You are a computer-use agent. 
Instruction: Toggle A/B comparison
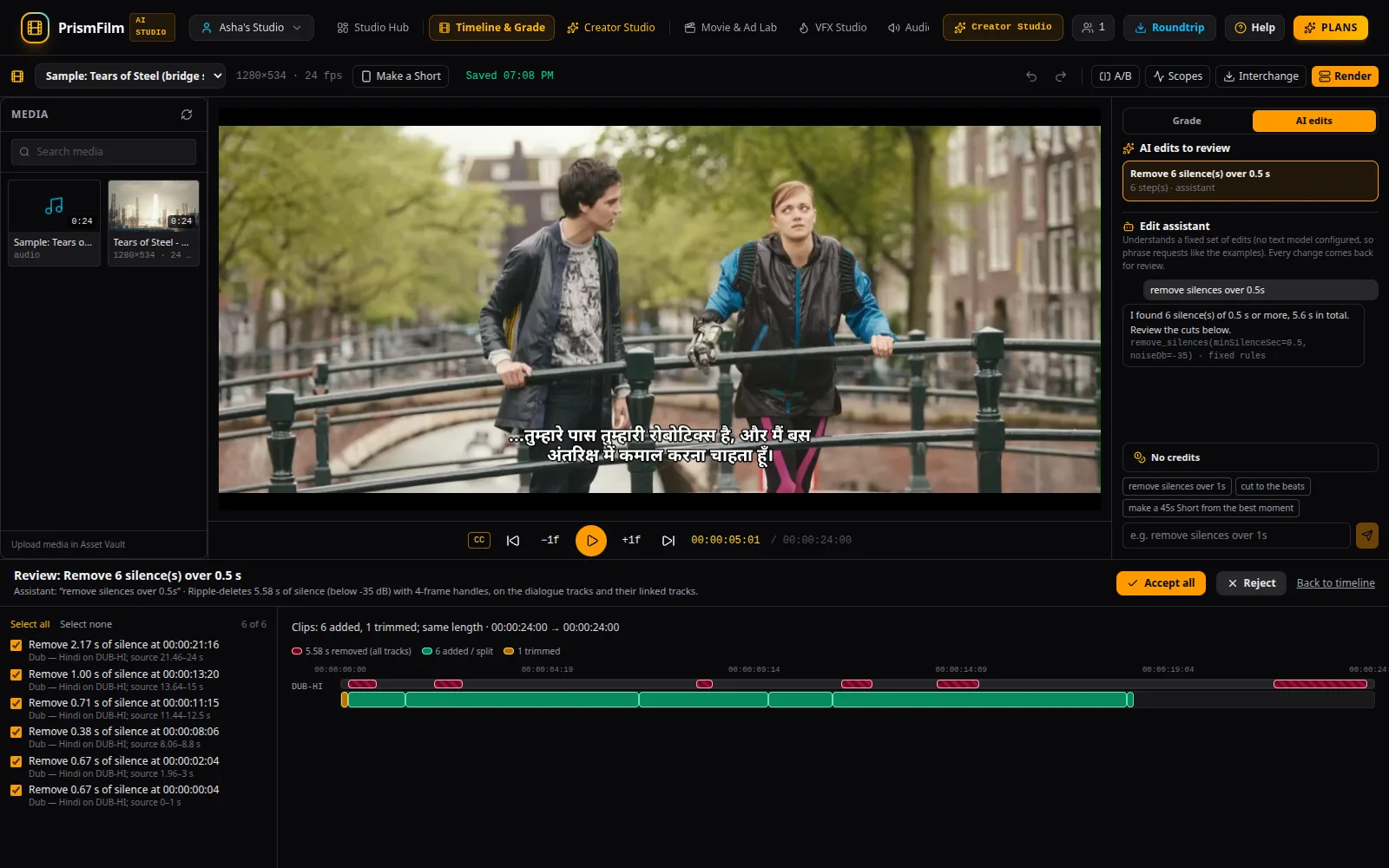pyautogui.click(x=1115, y=76)
